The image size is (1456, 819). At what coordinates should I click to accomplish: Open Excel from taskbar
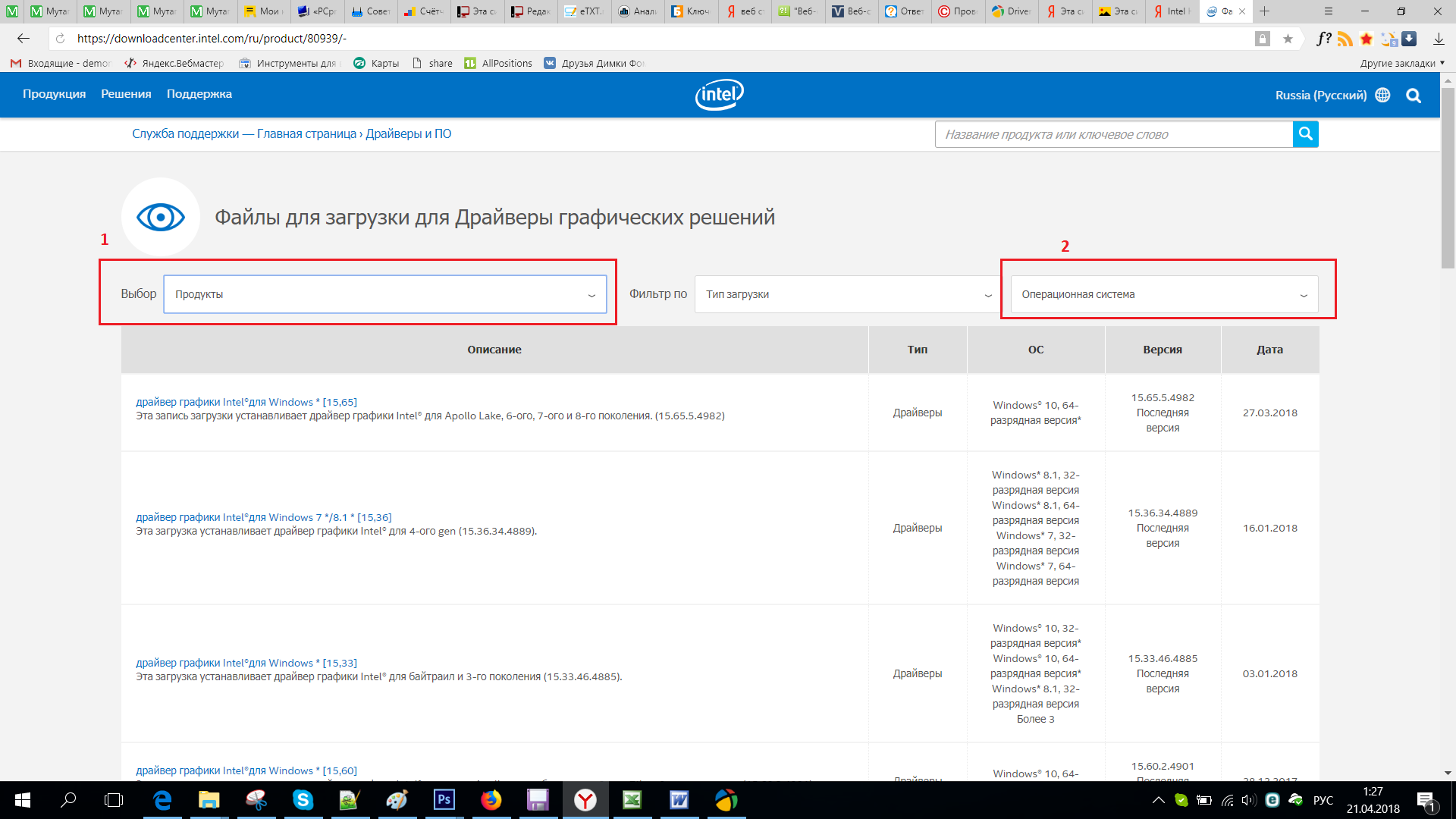pos(632,800)
